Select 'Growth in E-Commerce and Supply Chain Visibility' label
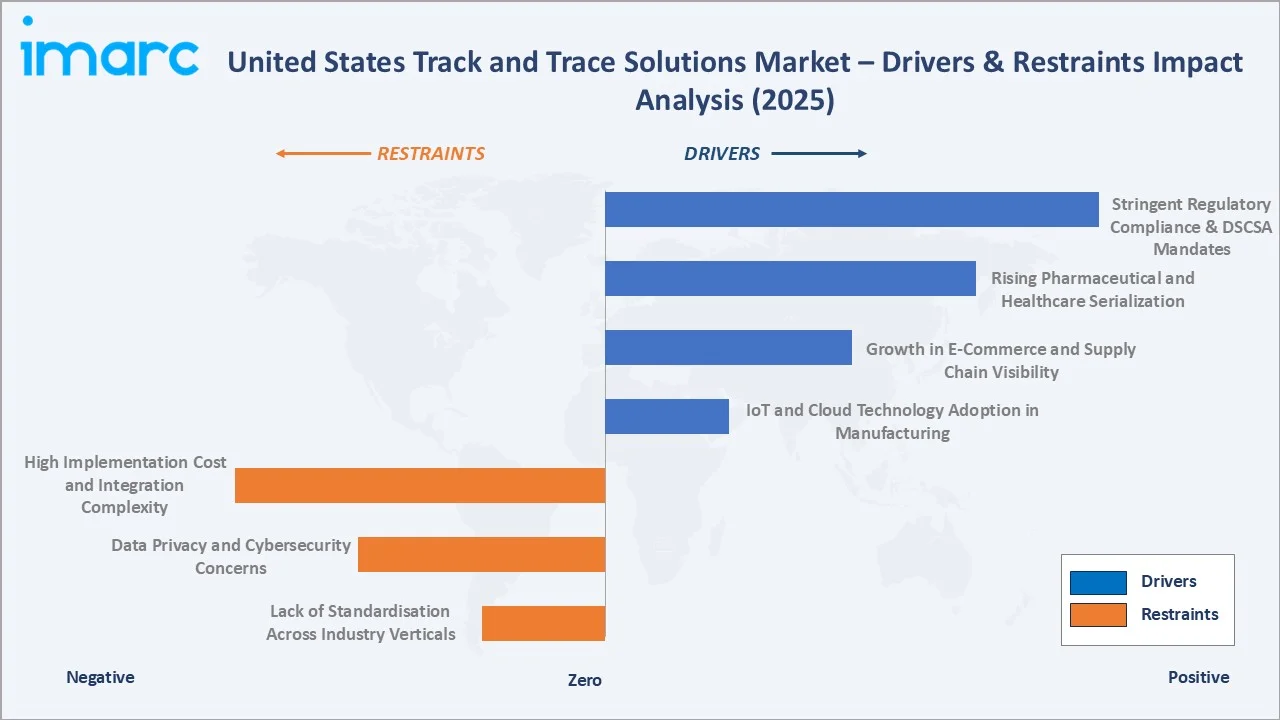1280x720 pixels. (1001, 360)
